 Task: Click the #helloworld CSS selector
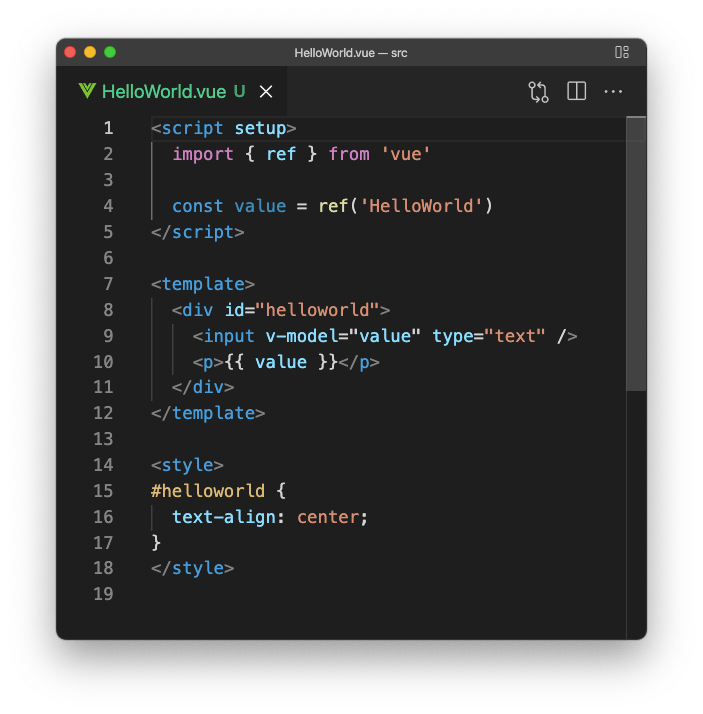[x=208, y=491]
